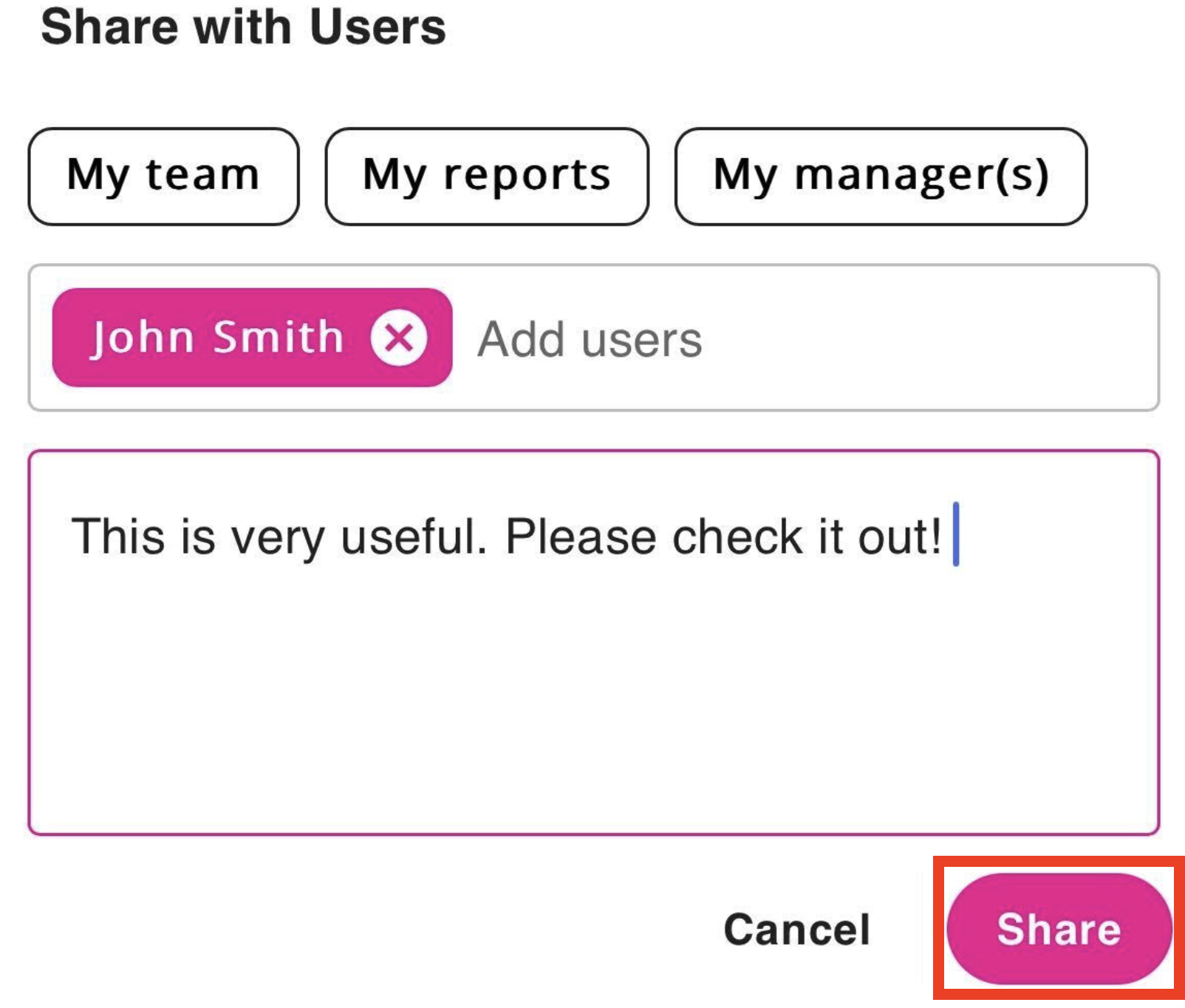
Task: Select the pink Share action control
Action: point(1059,930)
